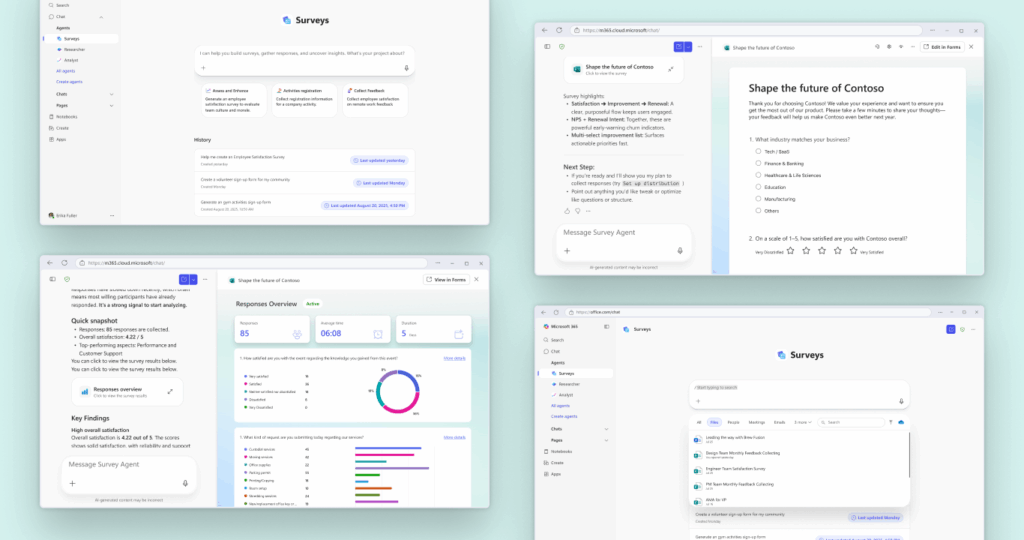
Task: Collapse the Shape the future of Contoso card
Action: point(671,69)
